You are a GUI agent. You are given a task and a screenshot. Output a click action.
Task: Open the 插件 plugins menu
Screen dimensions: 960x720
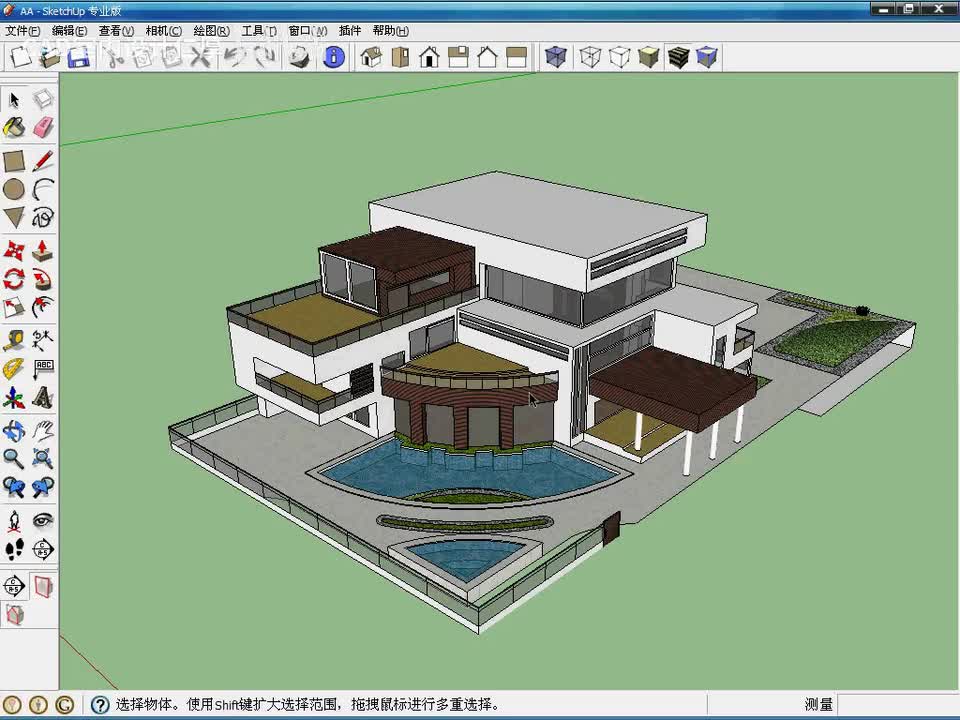[x=350, y=31]
